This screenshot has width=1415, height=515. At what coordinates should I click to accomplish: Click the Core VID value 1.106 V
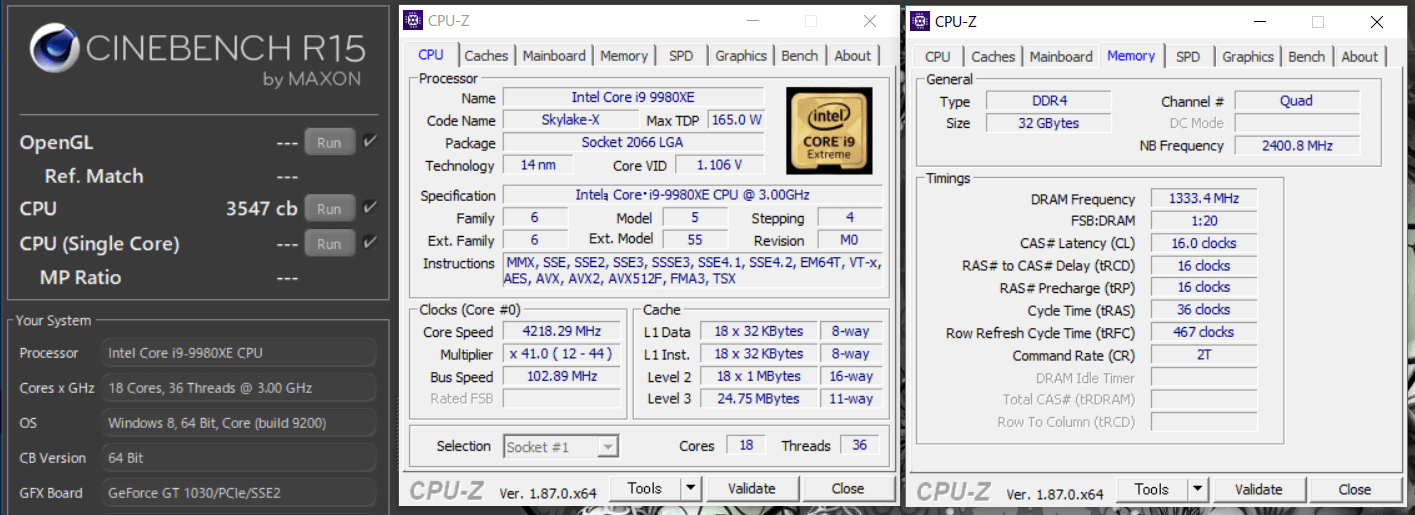[720, 165]
